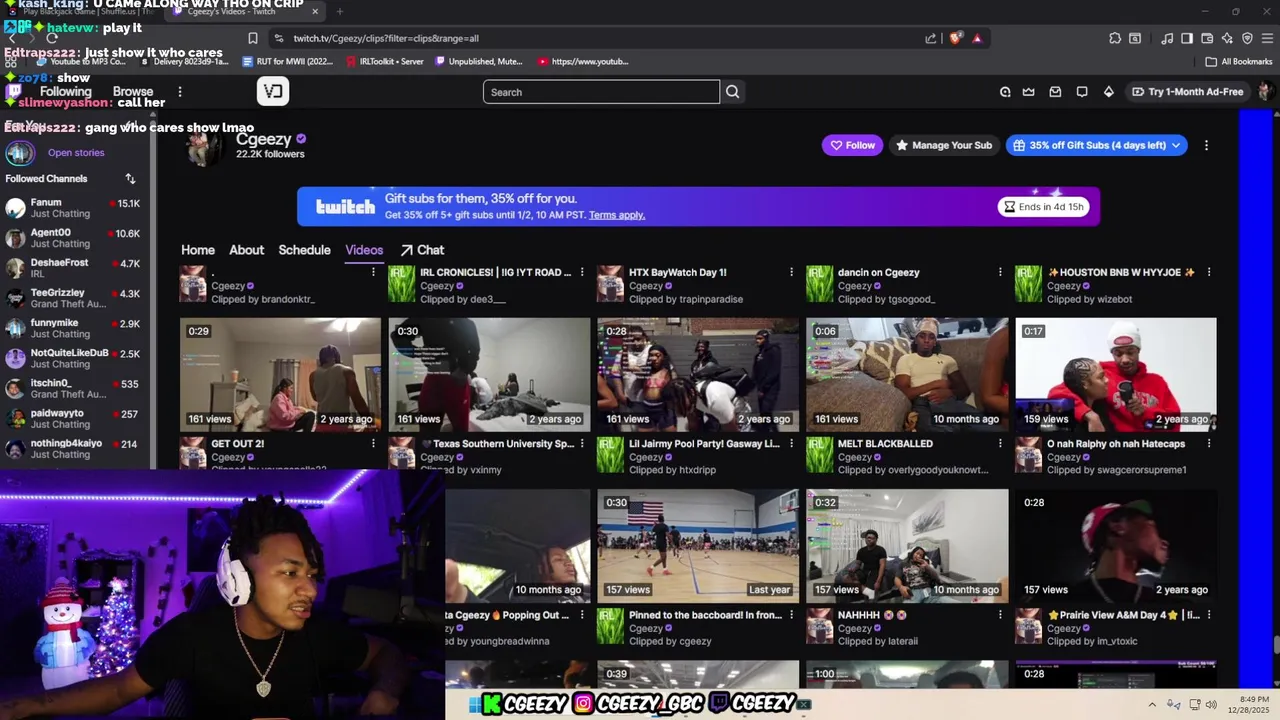Open the Brave Wallet icon

(x=1207, y=38)
